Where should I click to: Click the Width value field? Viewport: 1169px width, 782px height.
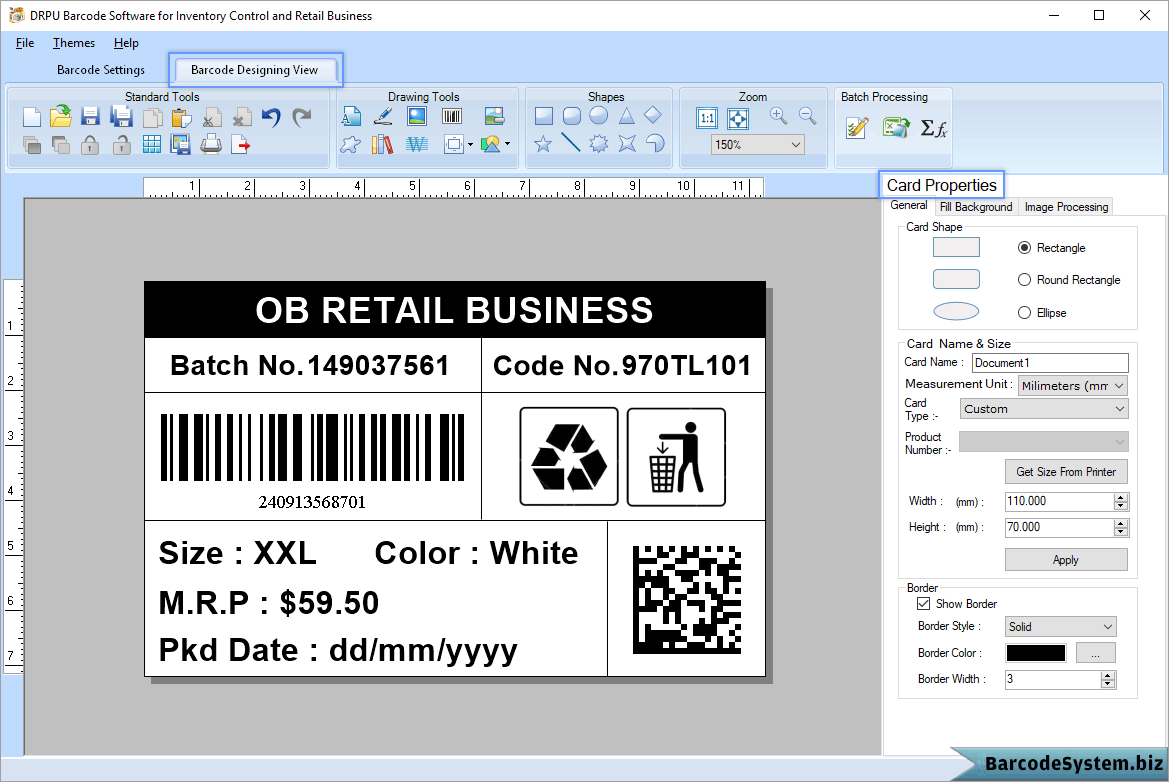pos(1059,502)
